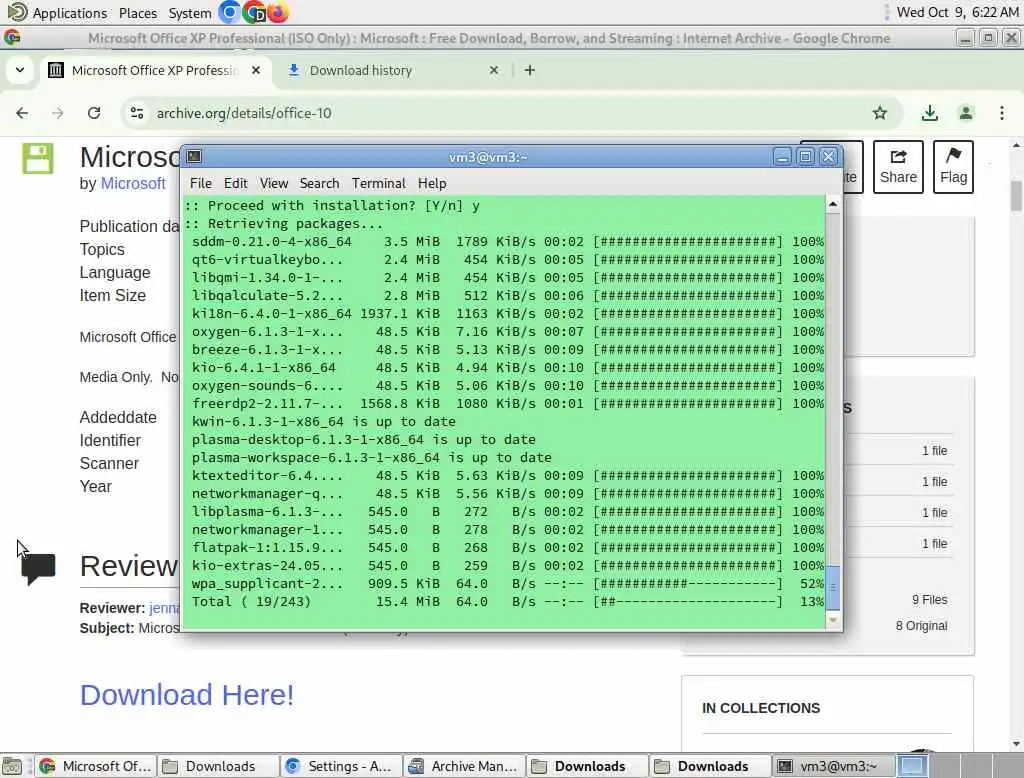The image size is (1024, 778).
Task: Follow the Download Here! link
Action: tap(187, 695)
